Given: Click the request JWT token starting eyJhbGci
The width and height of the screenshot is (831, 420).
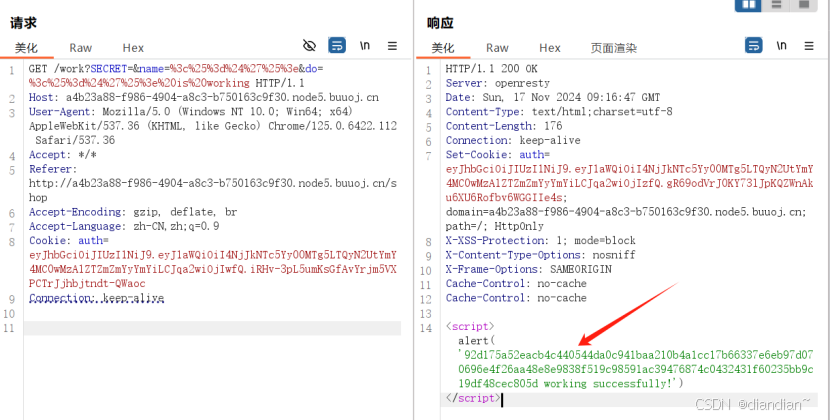Looking at the screenshot, I should [x=213, y=269].
